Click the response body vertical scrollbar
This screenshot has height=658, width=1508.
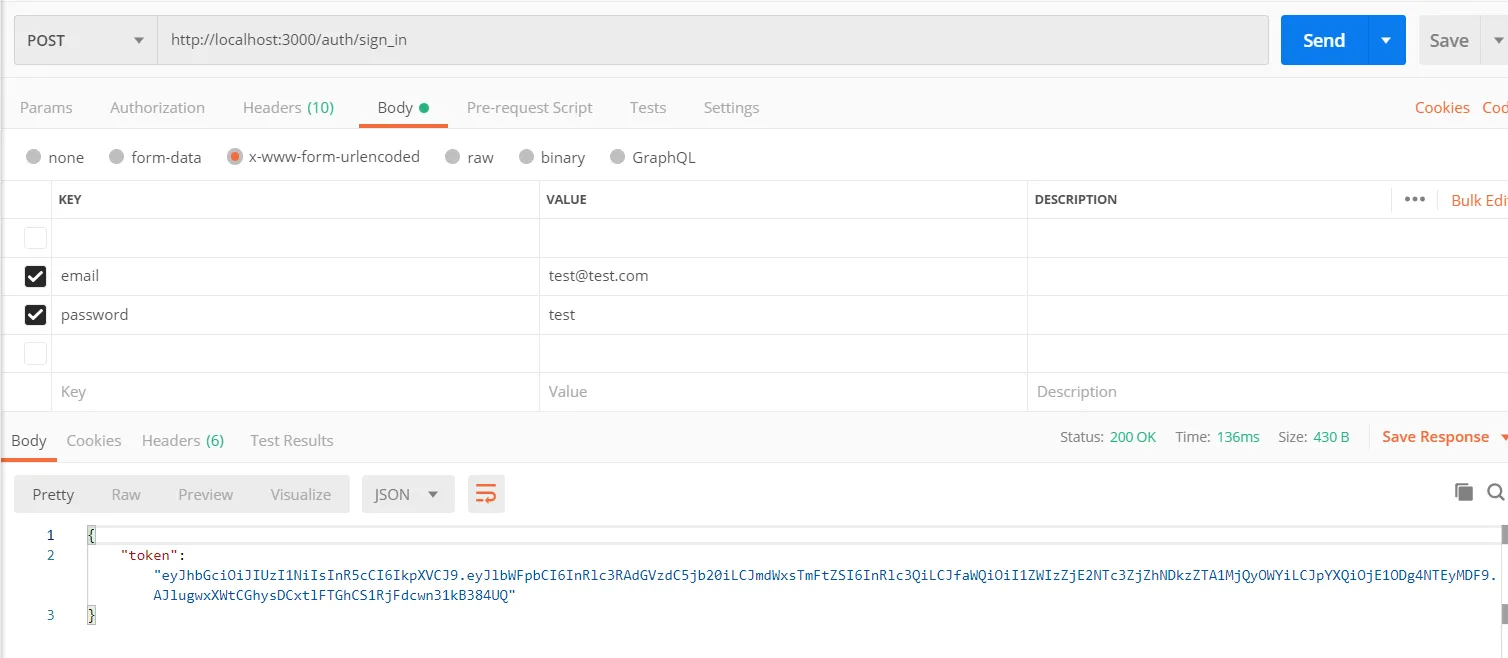[1503, 575]
